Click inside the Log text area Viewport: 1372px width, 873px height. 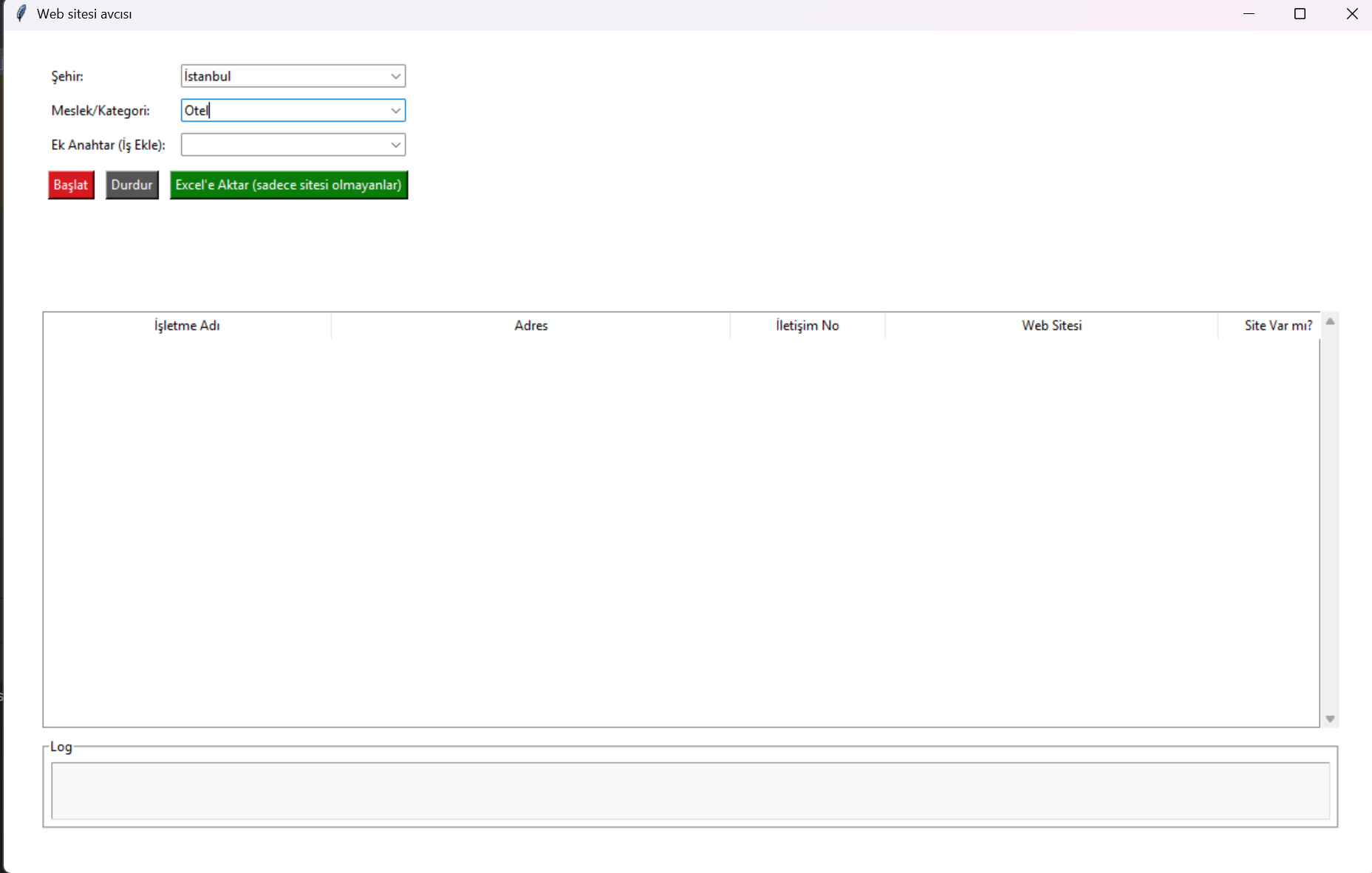point(689,790)
